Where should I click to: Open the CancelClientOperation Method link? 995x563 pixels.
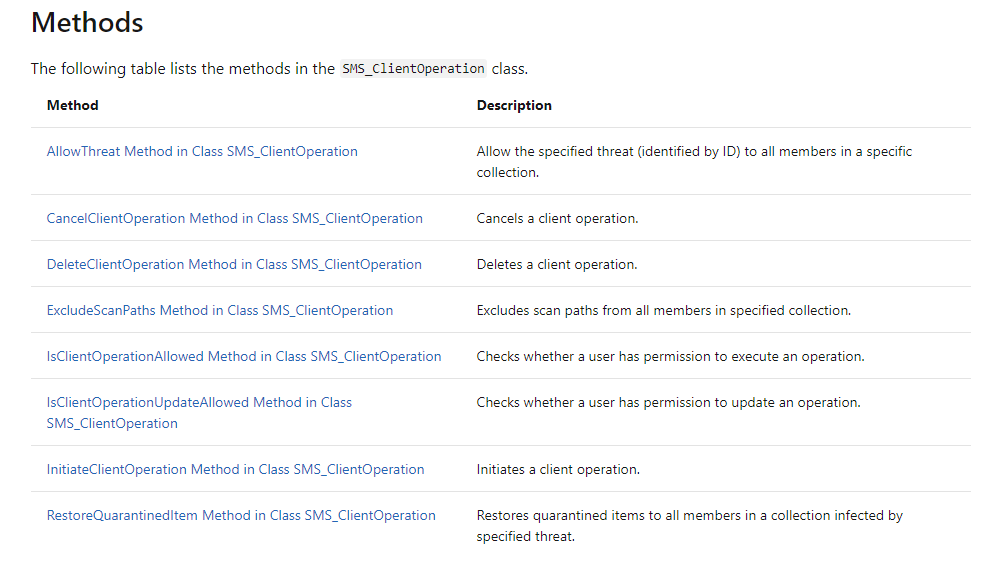[x=234, y=218]
